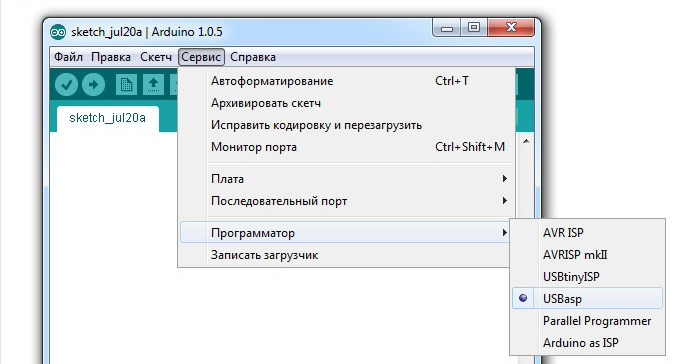Select Исправить кодировку и перезагрузить
Viewport: 678px width, 364px height.
(x=346, y=125)
